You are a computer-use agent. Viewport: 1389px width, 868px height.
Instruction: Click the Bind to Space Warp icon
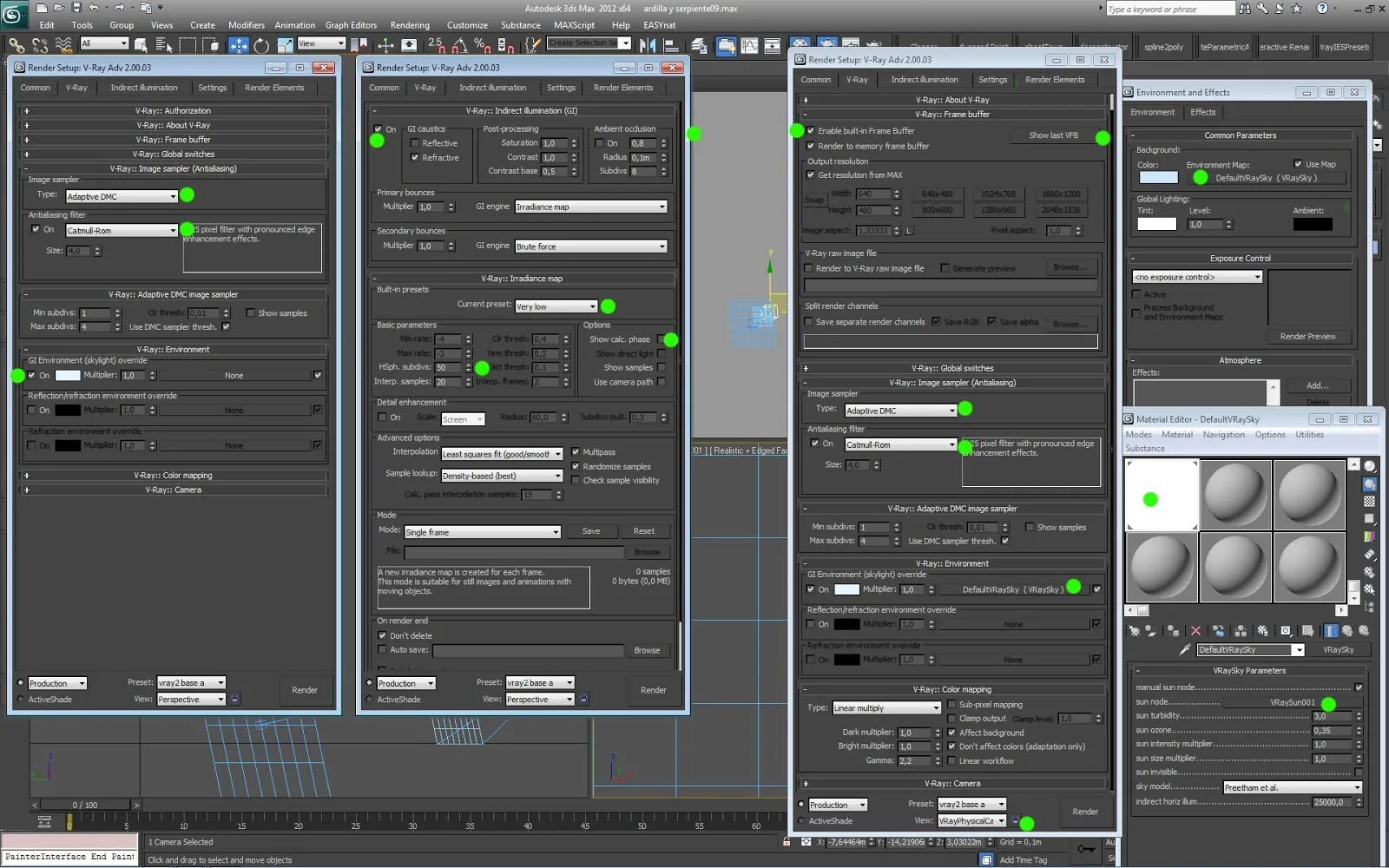pos(63,44)
